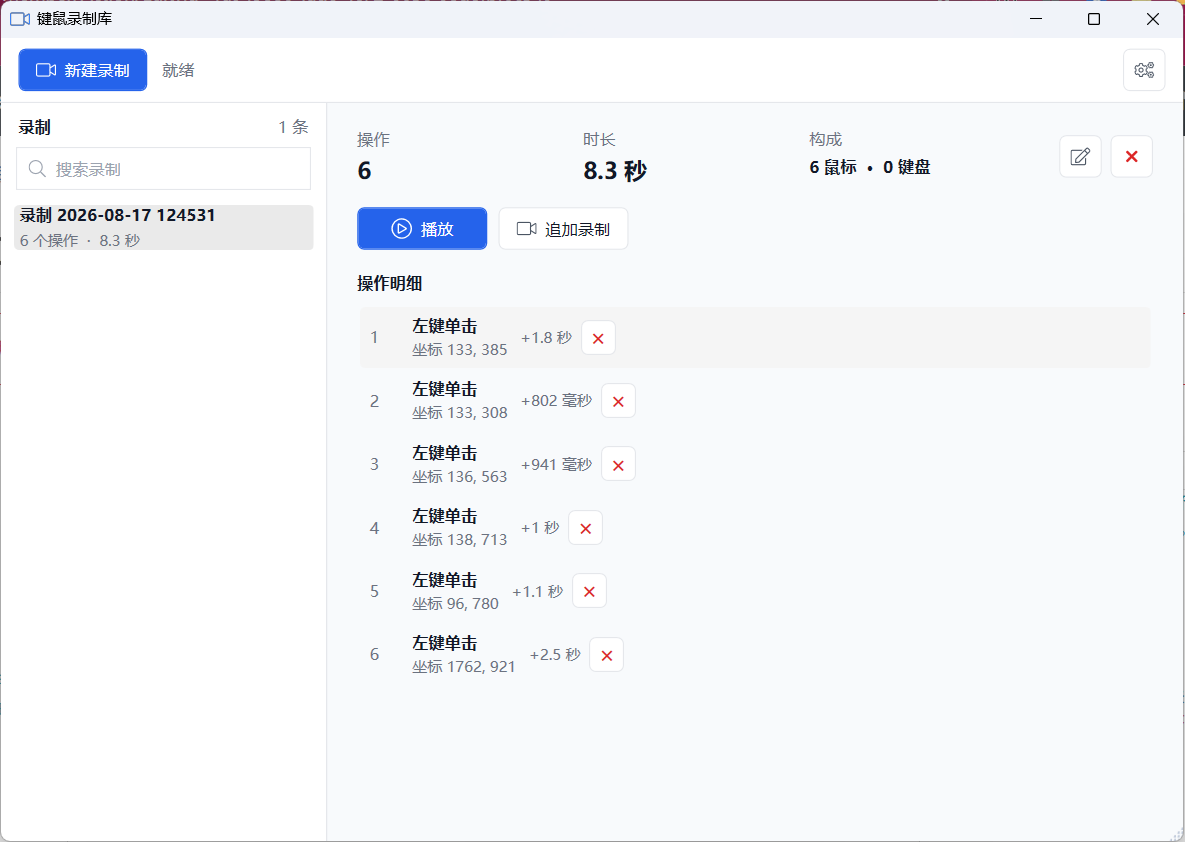Click the text 坐标 96, 780
Screen dimensions: 1185x842
(x=455, y=603)
